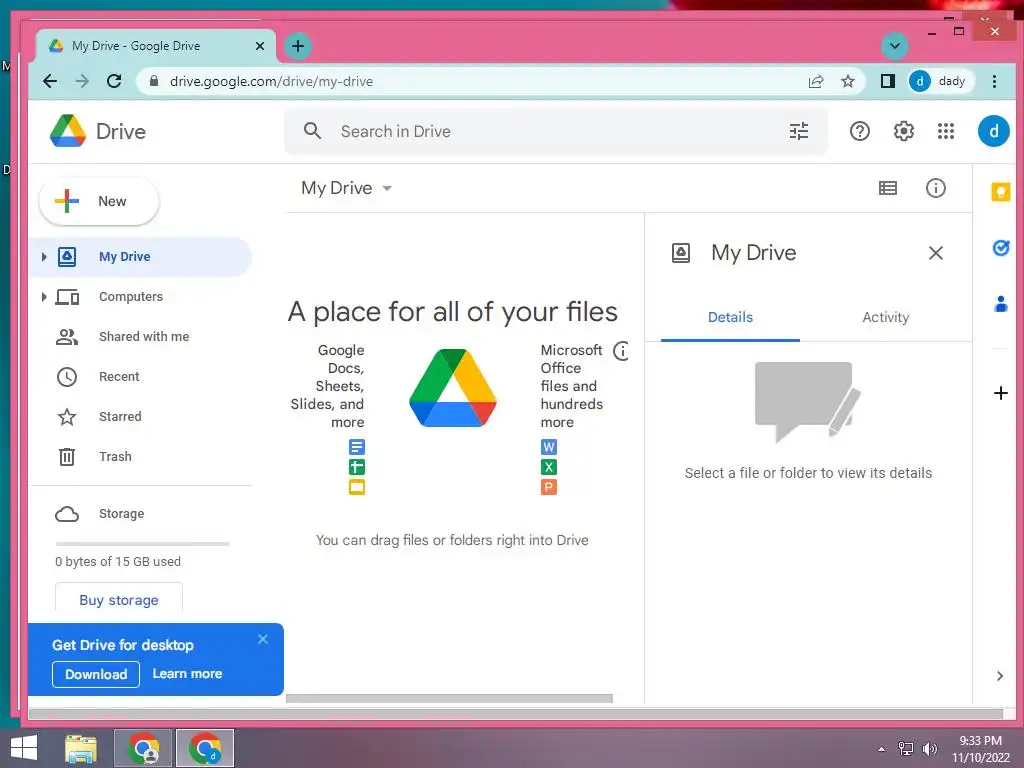Image resolution: width=1024 pixels, height=768 pixels.
Task: Get add-ons with plus icon
Action: (x=1000, y=393)
